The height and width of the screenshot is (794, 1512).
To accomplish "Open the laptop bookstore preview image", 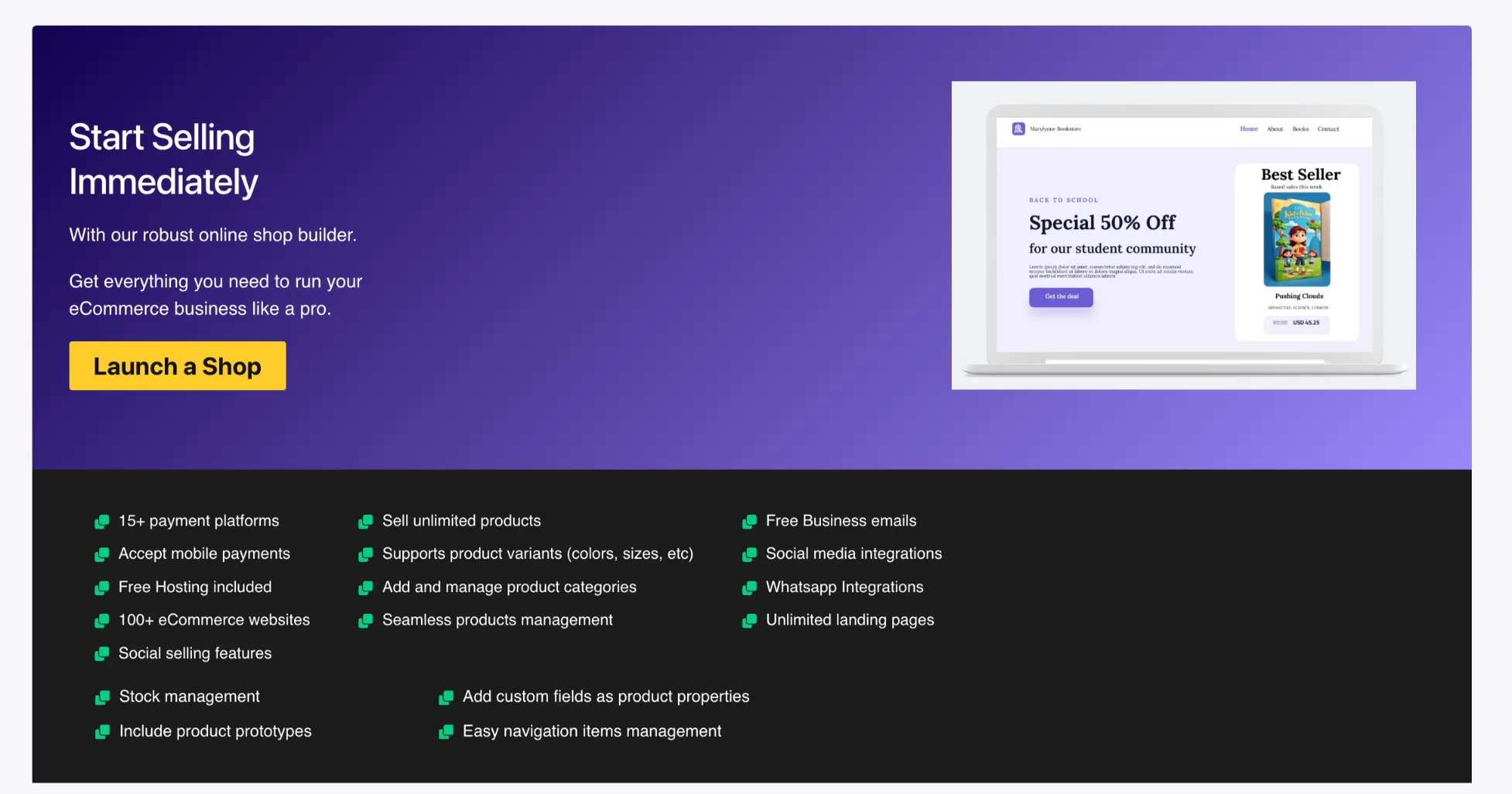I will point(1183,235).
